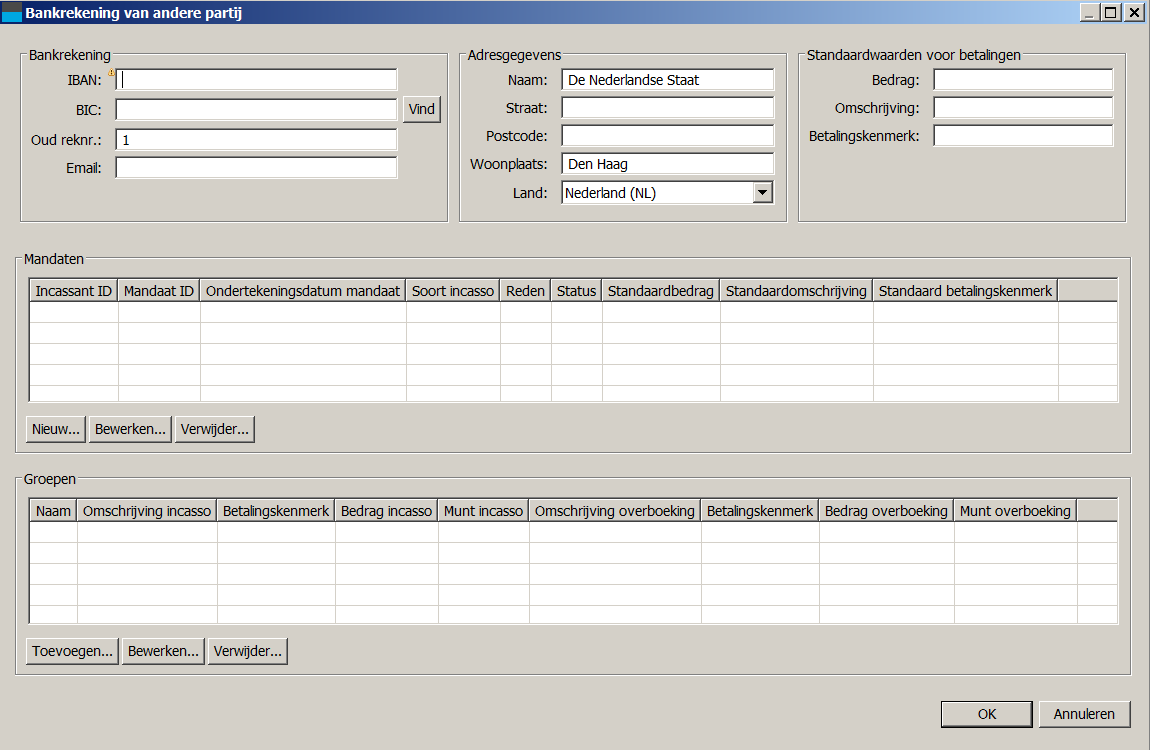Click Bewerken... under the Mandaten table
Screen dimensions: 1150x750
coord(130,429)
